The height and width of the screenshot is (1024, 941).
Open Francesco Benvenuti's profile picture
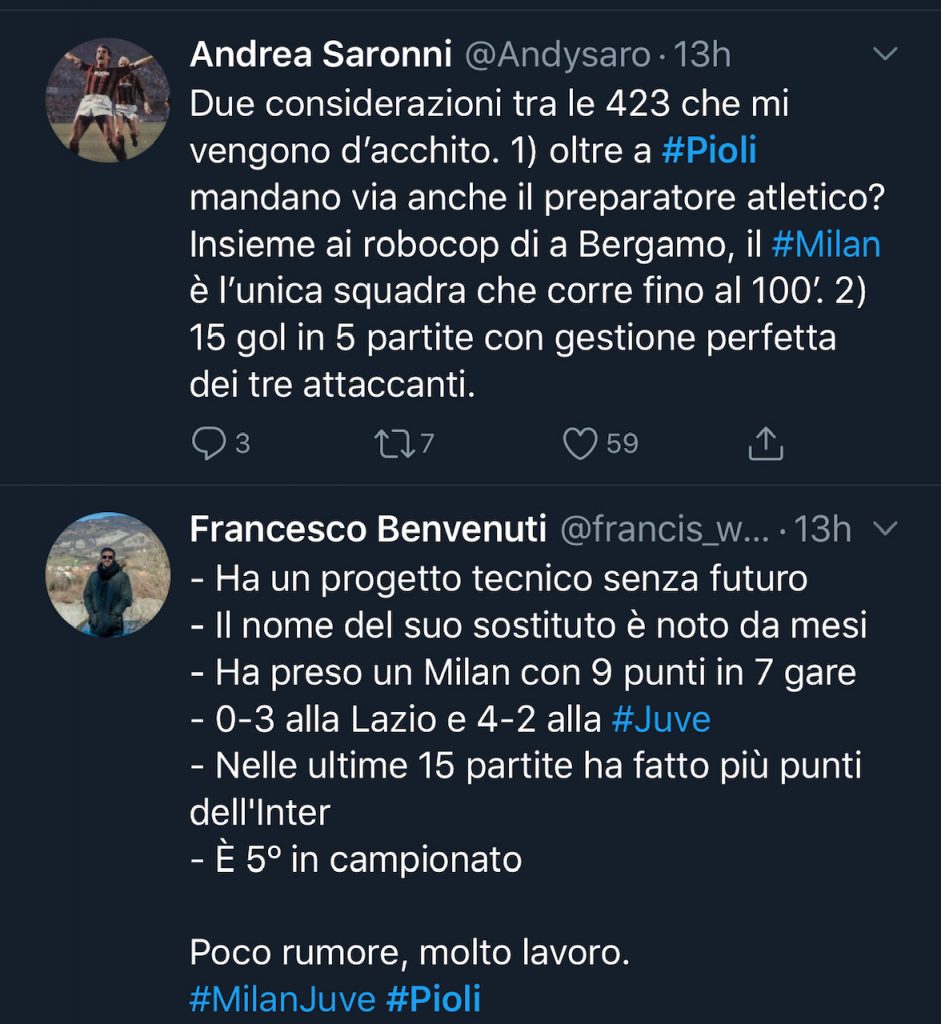point(108,575)
